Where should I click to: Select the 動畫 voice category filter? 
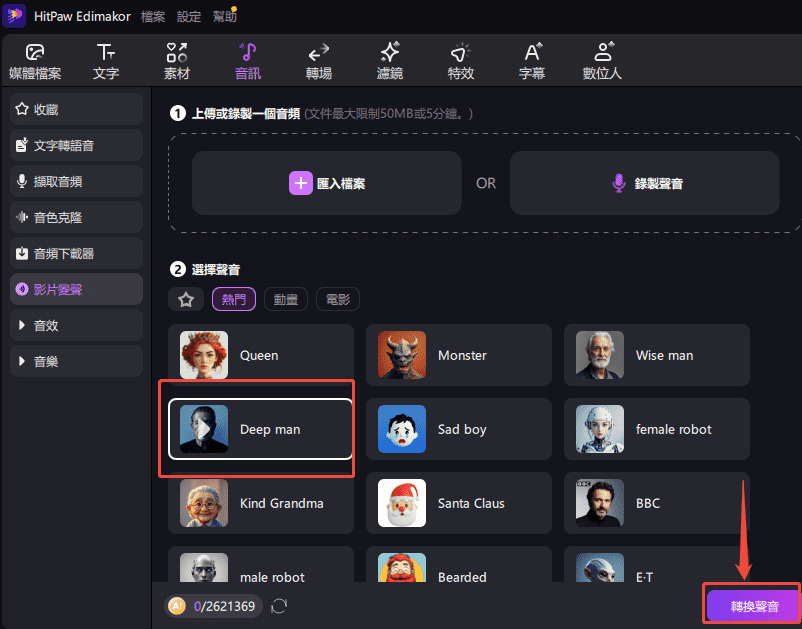point(285,299)
